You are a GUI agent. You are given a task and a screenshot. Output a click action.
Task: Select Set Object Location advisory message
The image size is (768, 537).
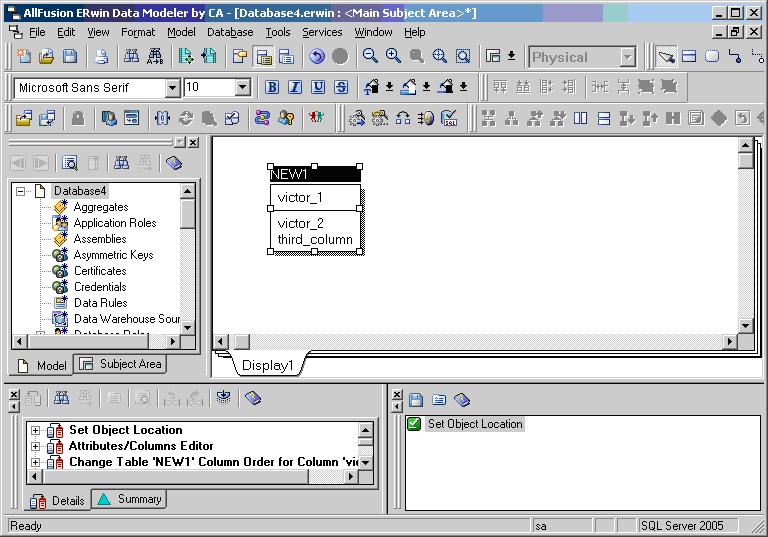[475, 424]
